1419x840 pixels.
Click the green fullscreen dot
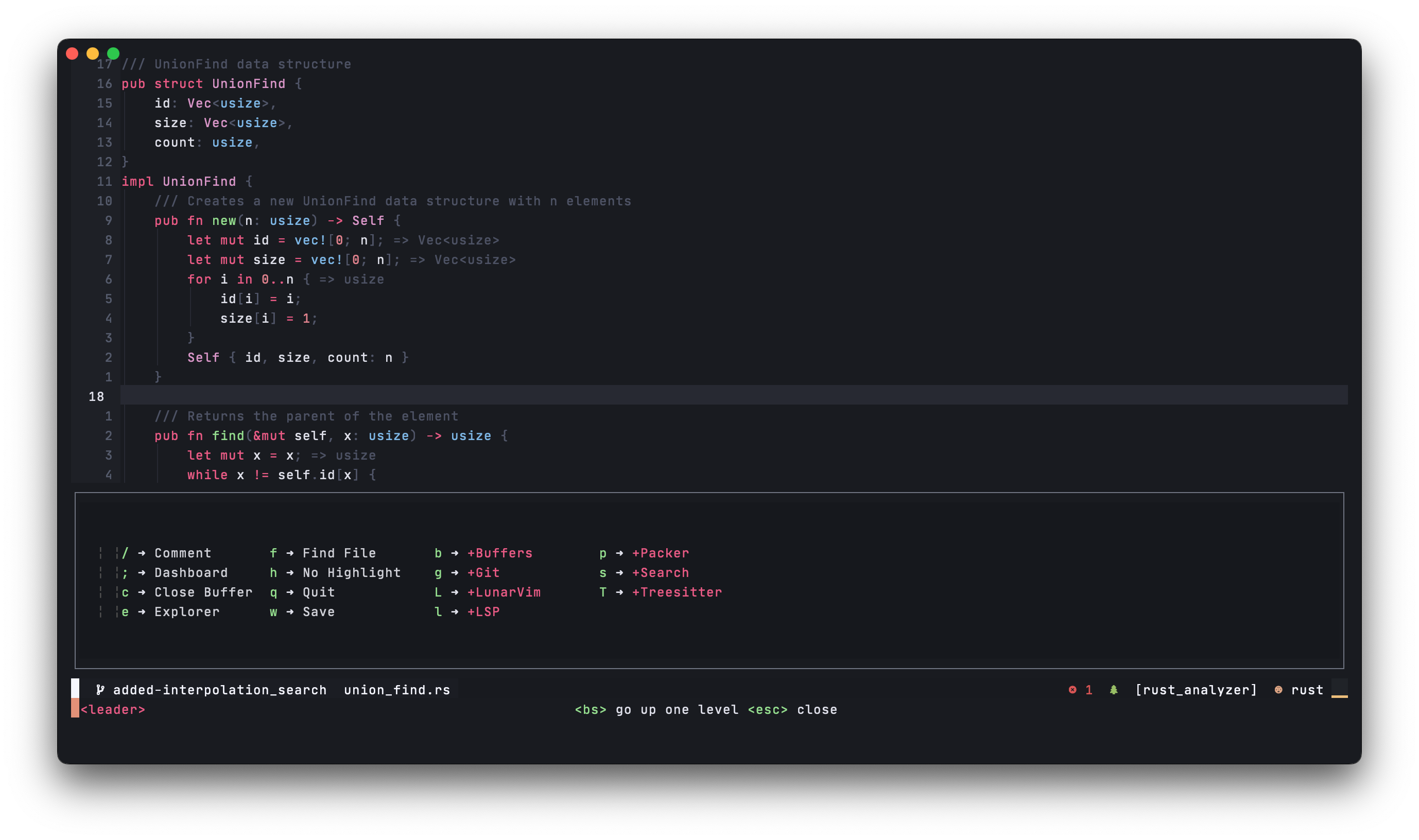[113, 53]
